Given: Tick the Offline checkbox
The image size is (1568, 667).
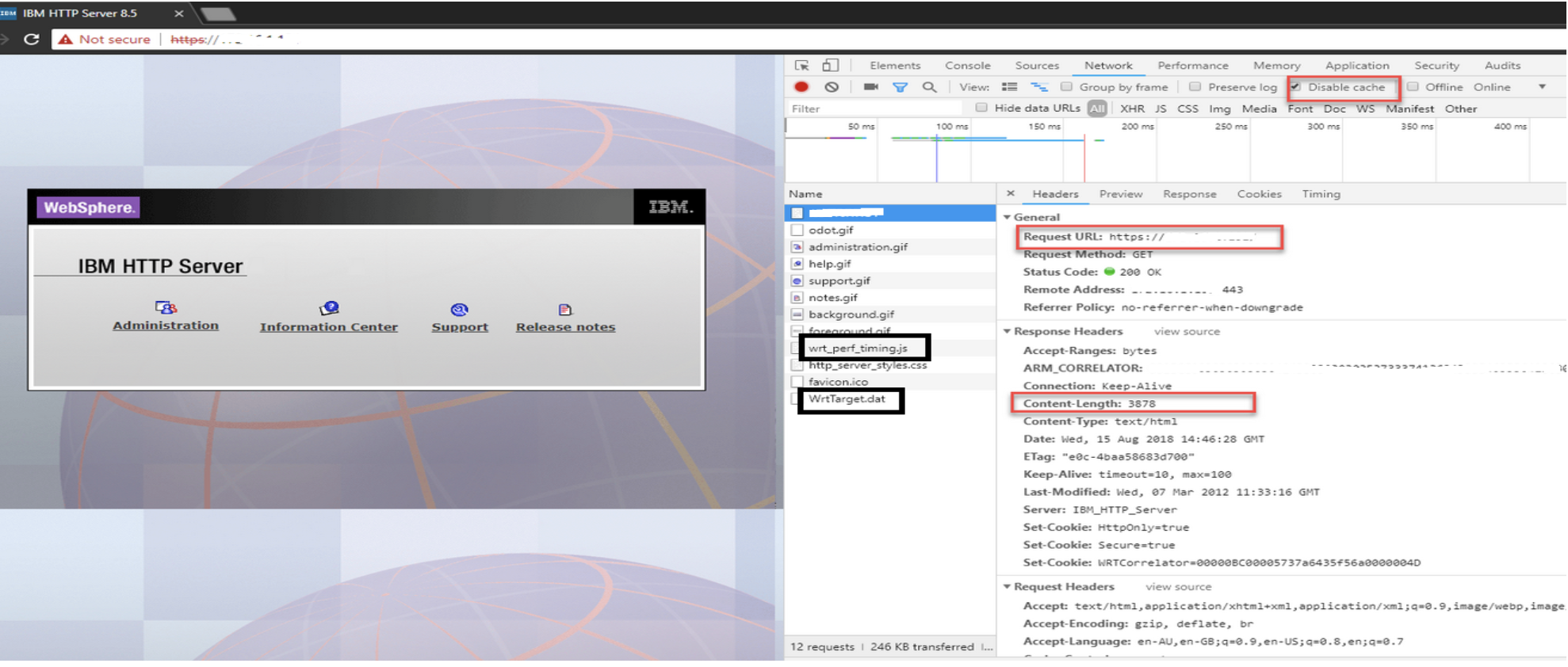Looking at the screenshot, I should [1412, 86].
